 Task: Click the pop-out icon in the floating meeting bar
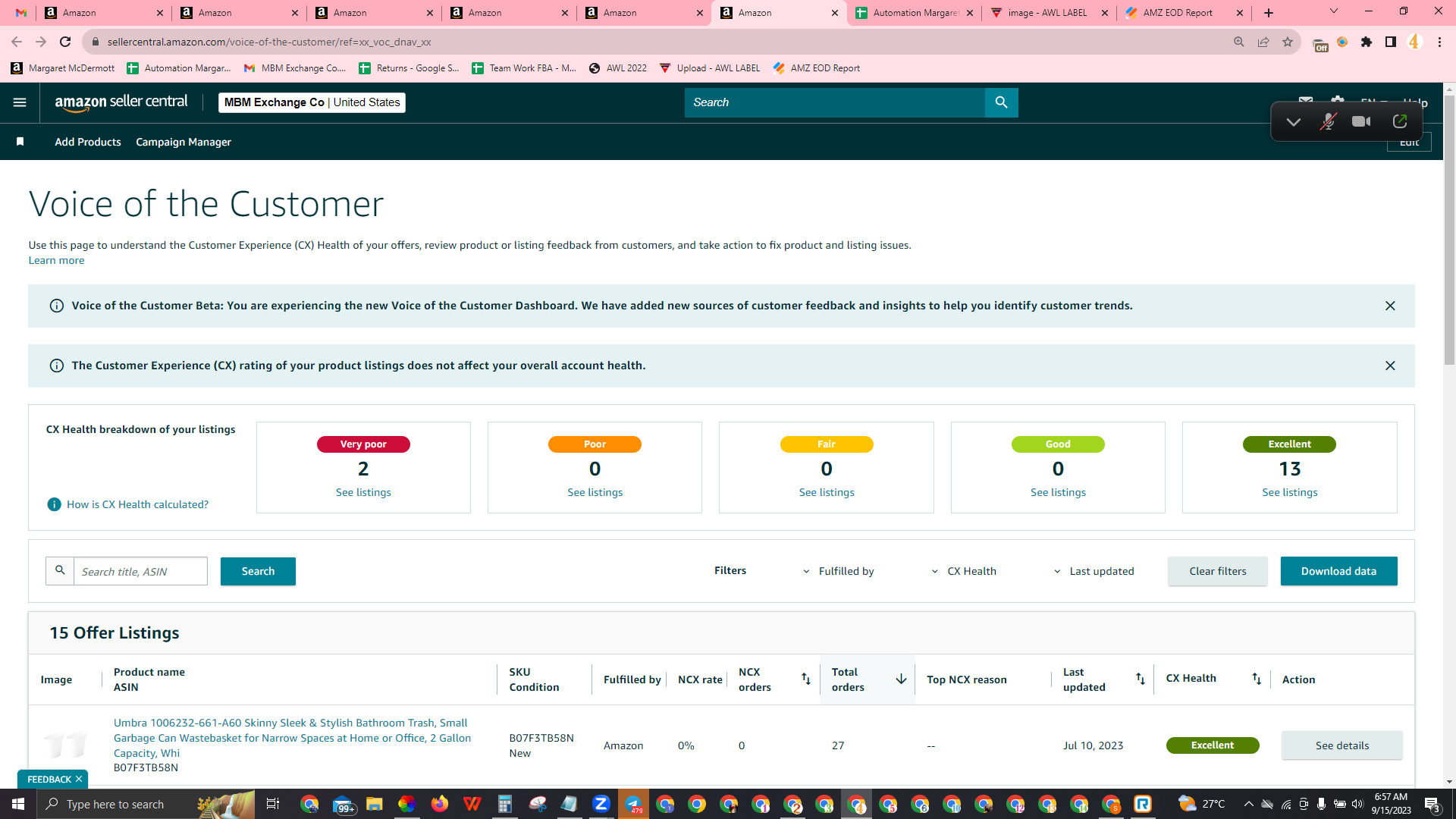coord(1400,121)
